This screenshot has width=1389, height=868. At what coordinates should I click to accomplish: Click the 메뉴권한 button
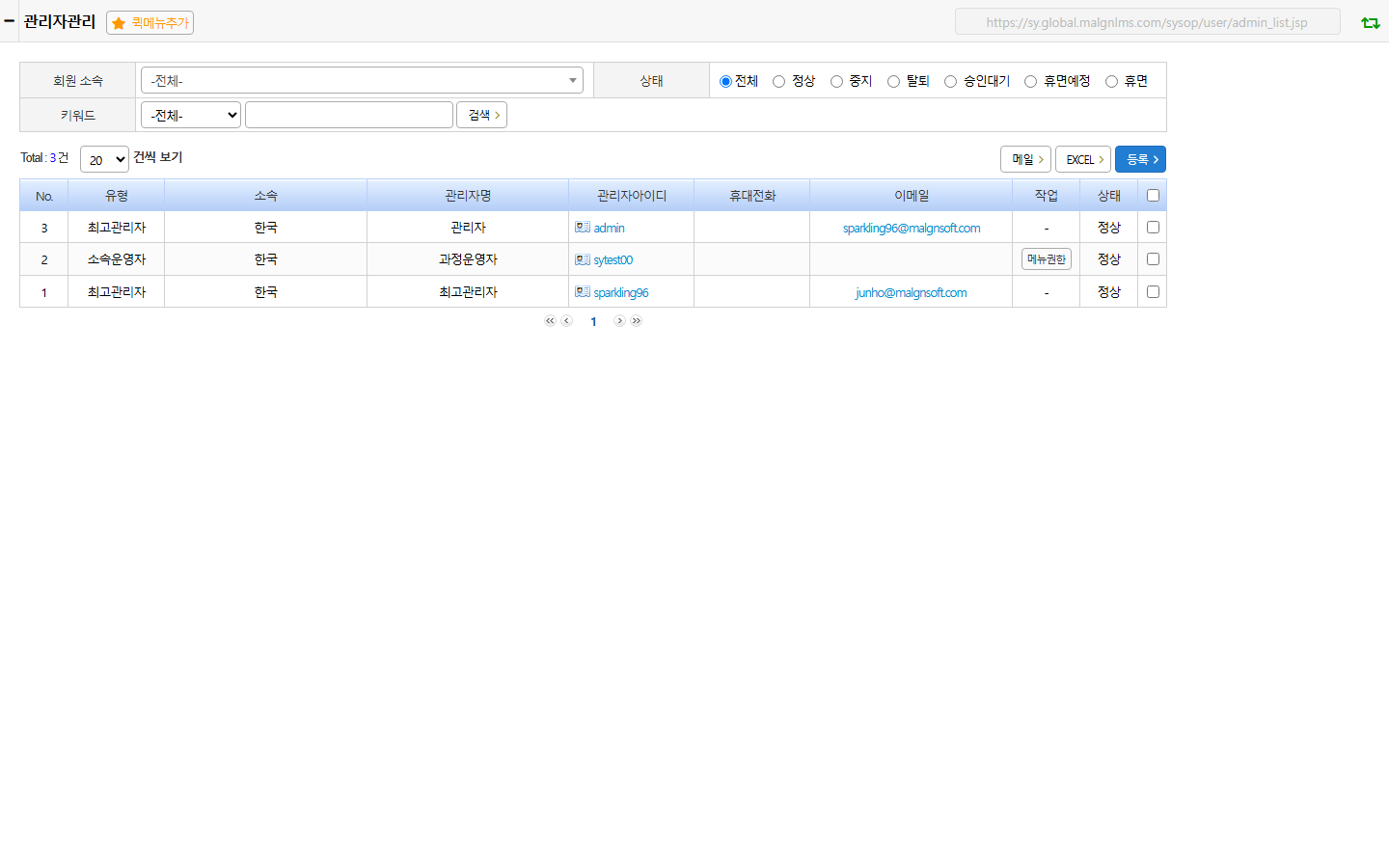[1047, 259]
